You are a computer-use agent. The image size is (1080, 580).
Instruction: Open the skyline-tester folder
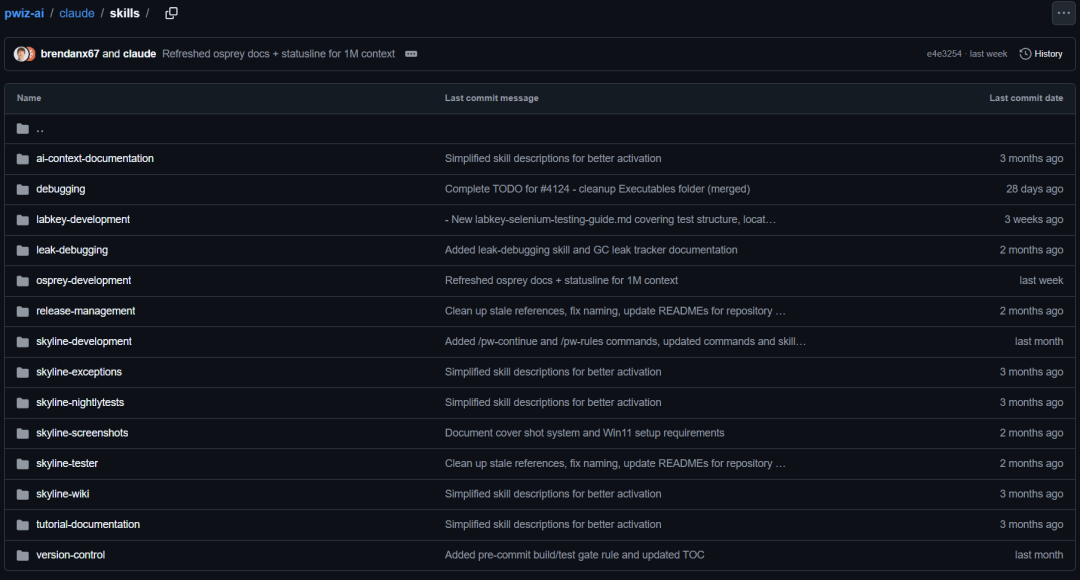coord(67,463)
